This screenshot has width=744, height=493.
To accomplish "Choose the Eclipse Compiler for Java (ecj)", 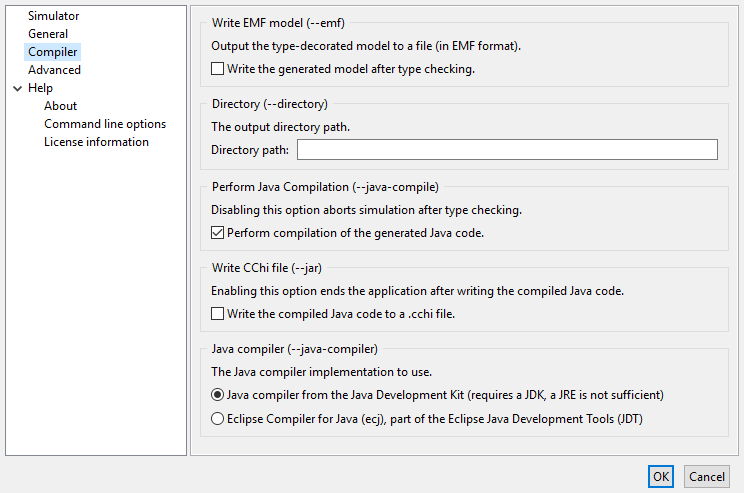I will (x=218, y=420).
